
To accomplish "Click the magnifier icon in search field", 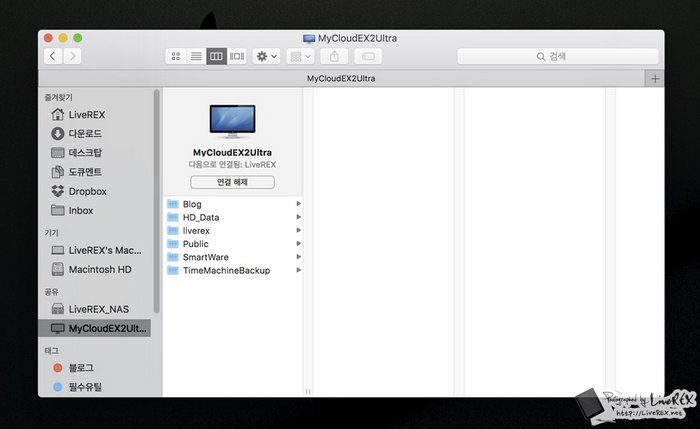I will click(x=541, y=57).
